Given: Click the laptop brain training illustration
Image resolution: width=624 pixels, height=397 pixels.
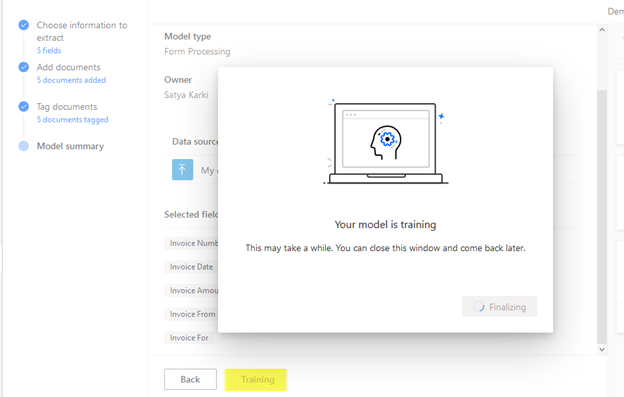Looking at the screenshot, I should (x=386, y=142).
